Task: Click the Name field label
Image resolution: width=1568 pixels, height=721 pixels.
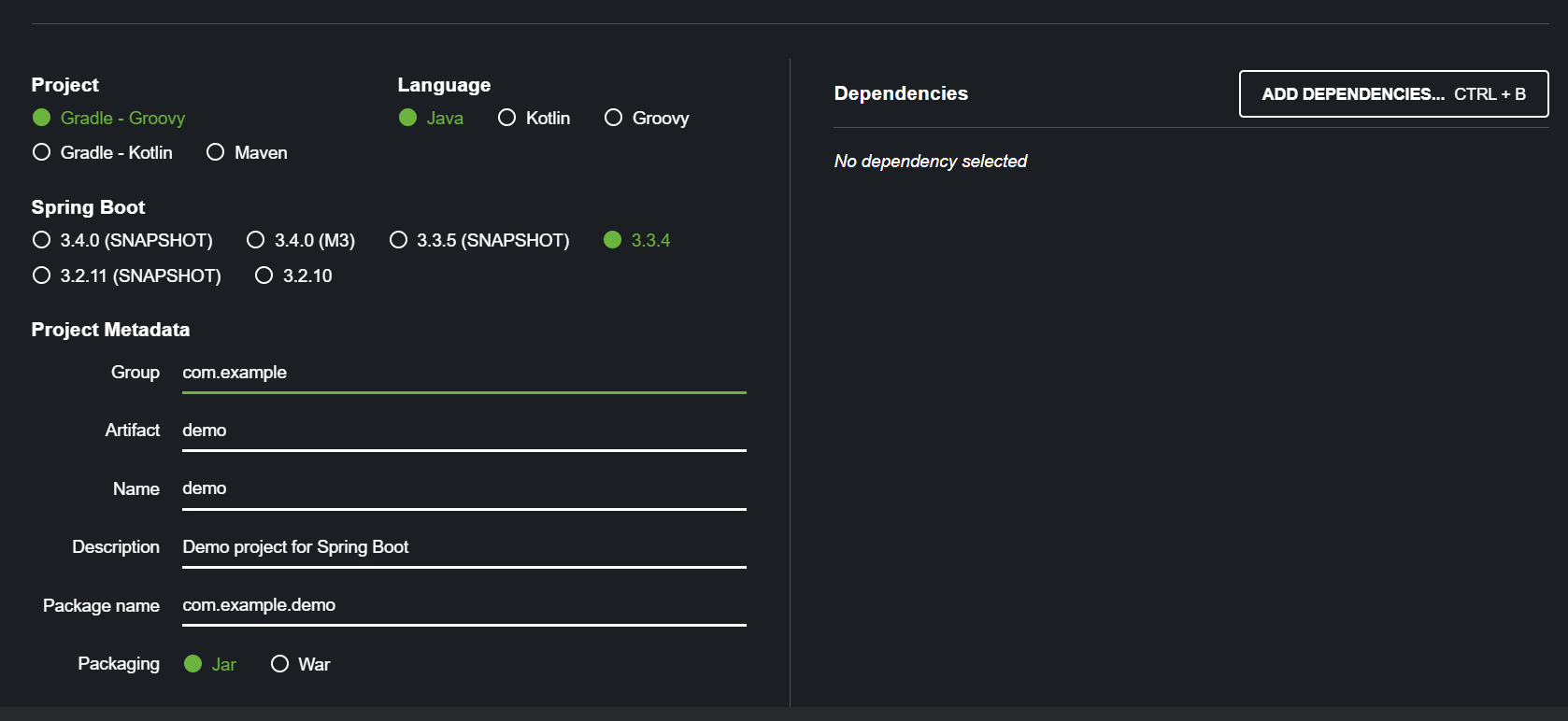Action: pyautogui.click(x=136, y=488)
